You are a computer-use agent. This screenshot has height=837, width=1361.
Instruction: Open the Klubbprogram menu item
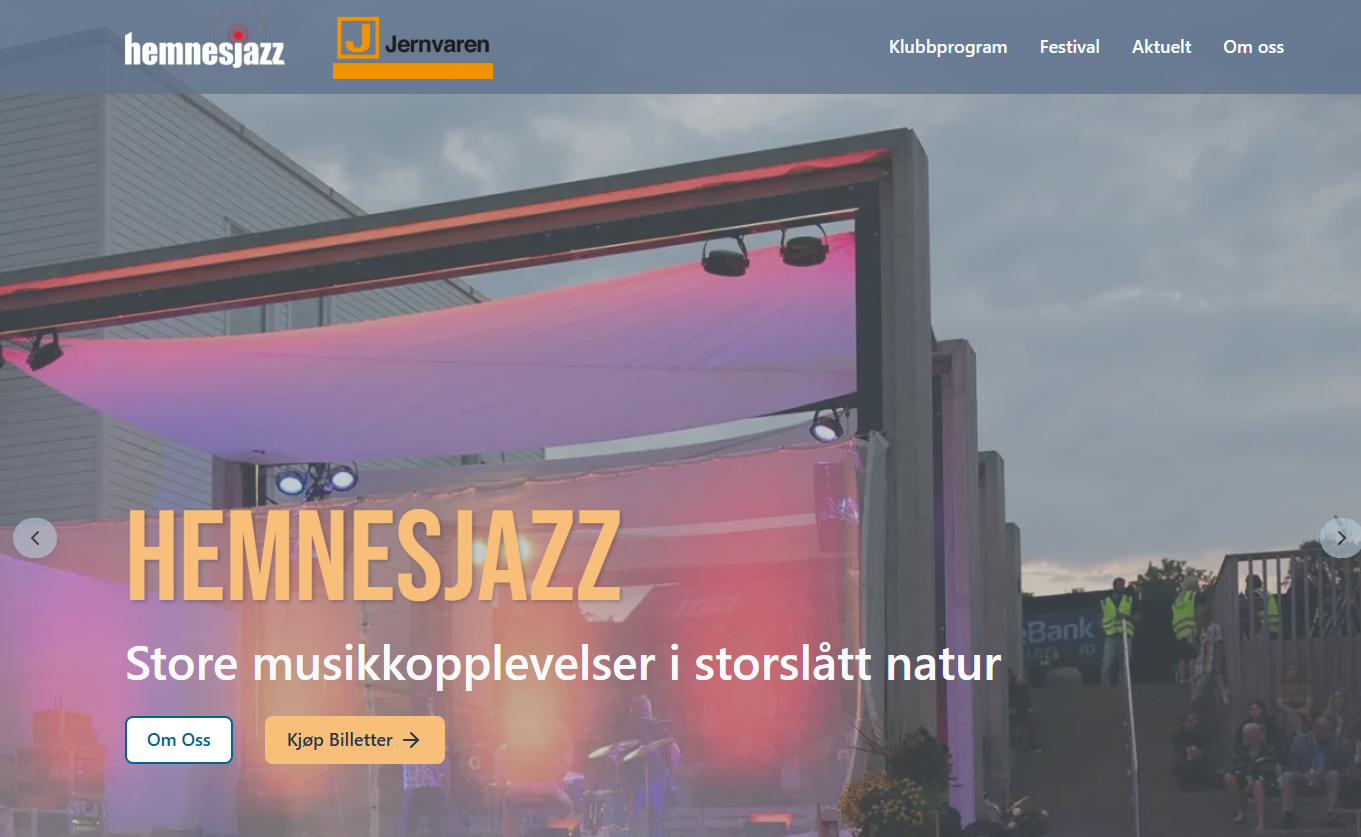coord(948,47)
